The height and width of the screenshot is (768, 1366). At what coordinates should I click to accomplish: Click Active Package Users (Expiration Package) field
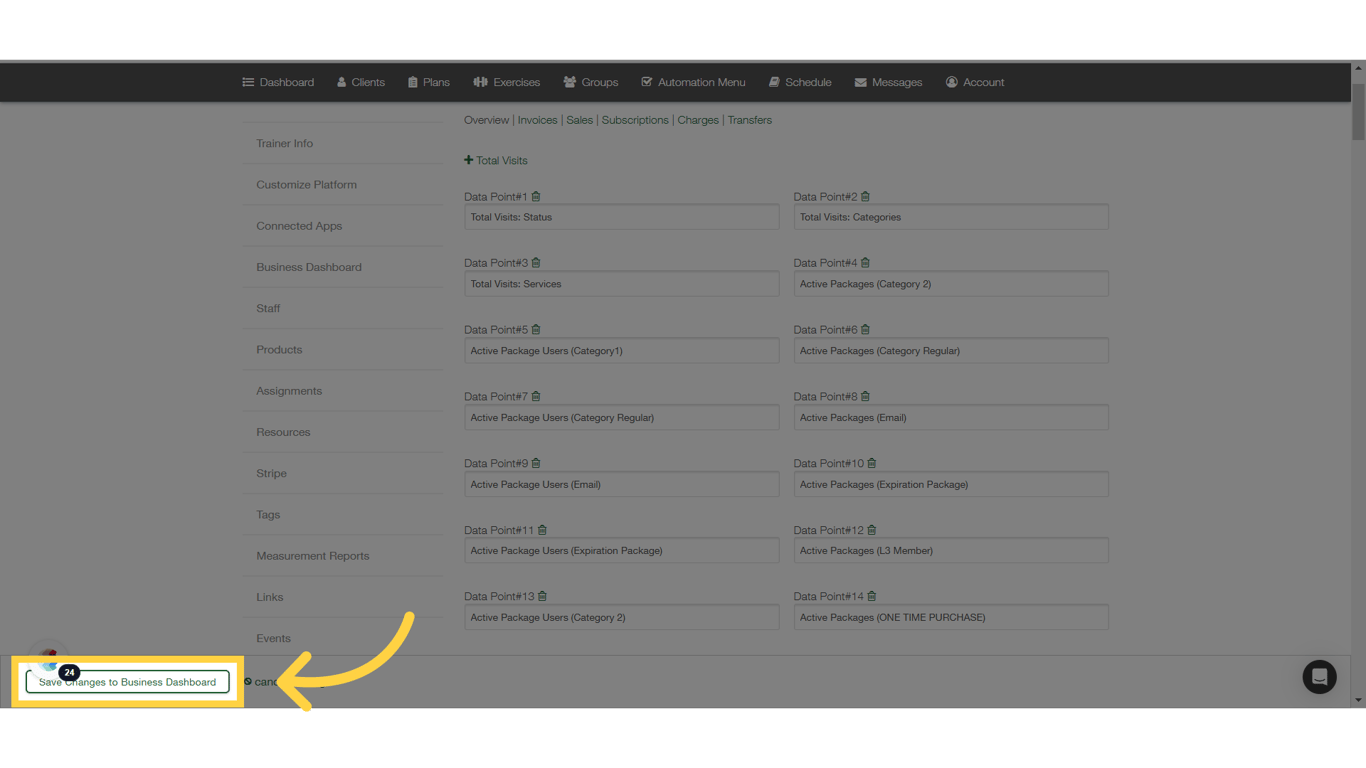click(x=621, y=551)
